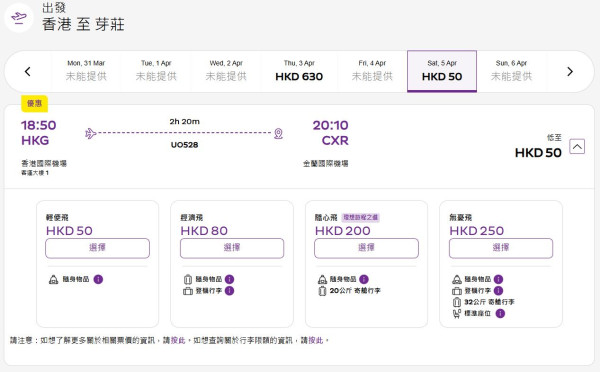Select the Tue, 1 Apr date tab
600x372 pixels.
(156, 71)
